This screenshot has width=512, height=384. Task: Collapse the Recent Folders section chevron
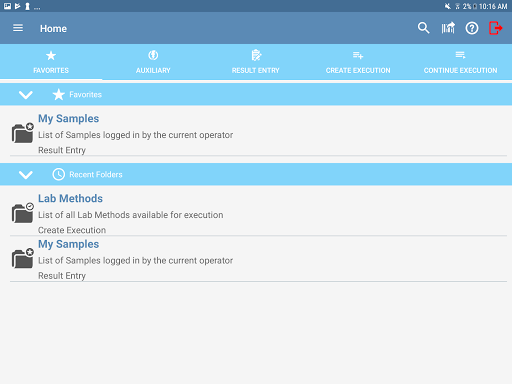(x=26, y=175)
